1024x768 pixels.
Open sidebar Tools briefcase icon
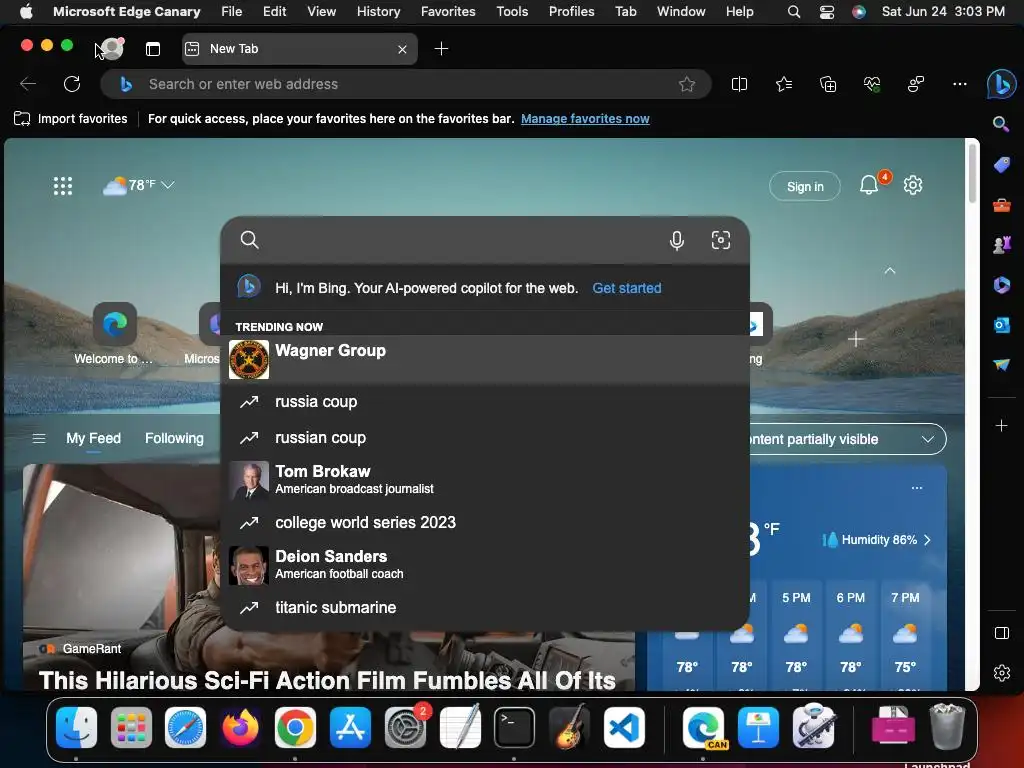(x=1001, y=205)
